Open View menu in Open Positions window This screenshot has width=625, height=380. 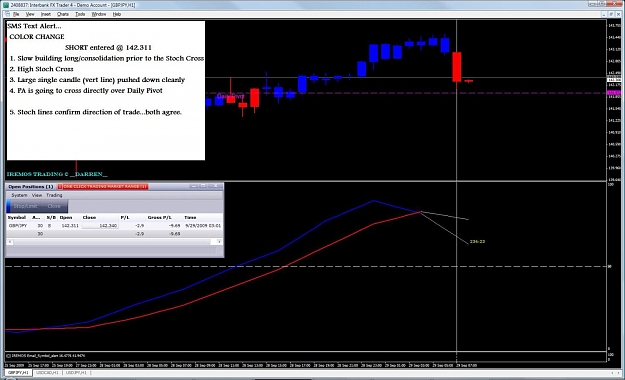(x=37, y=195)
